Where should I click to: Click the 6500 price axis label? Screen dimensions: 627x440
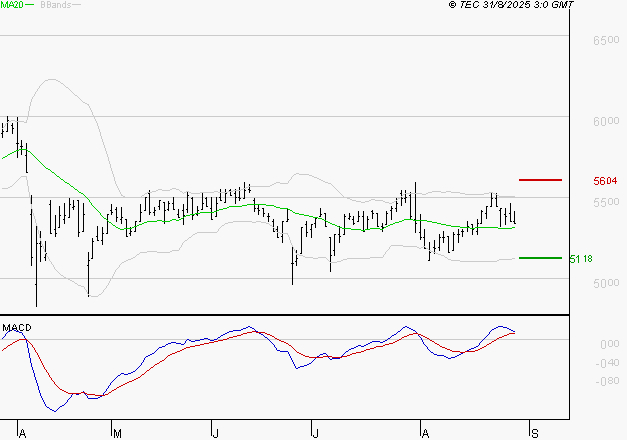(x=606, y=41)
